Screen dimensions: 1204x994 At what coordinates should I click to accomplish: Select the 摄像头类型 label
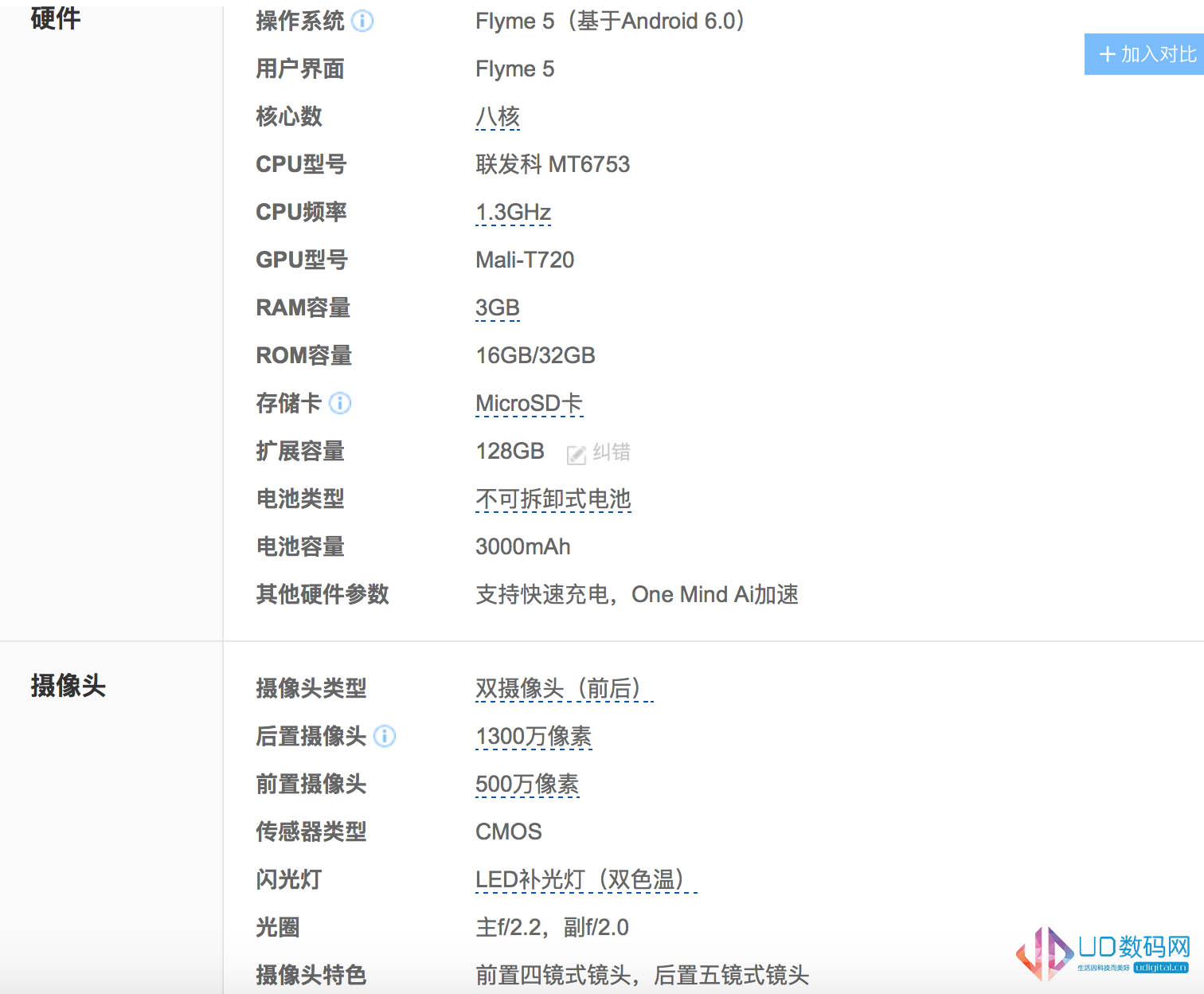(x=311, y=688)
